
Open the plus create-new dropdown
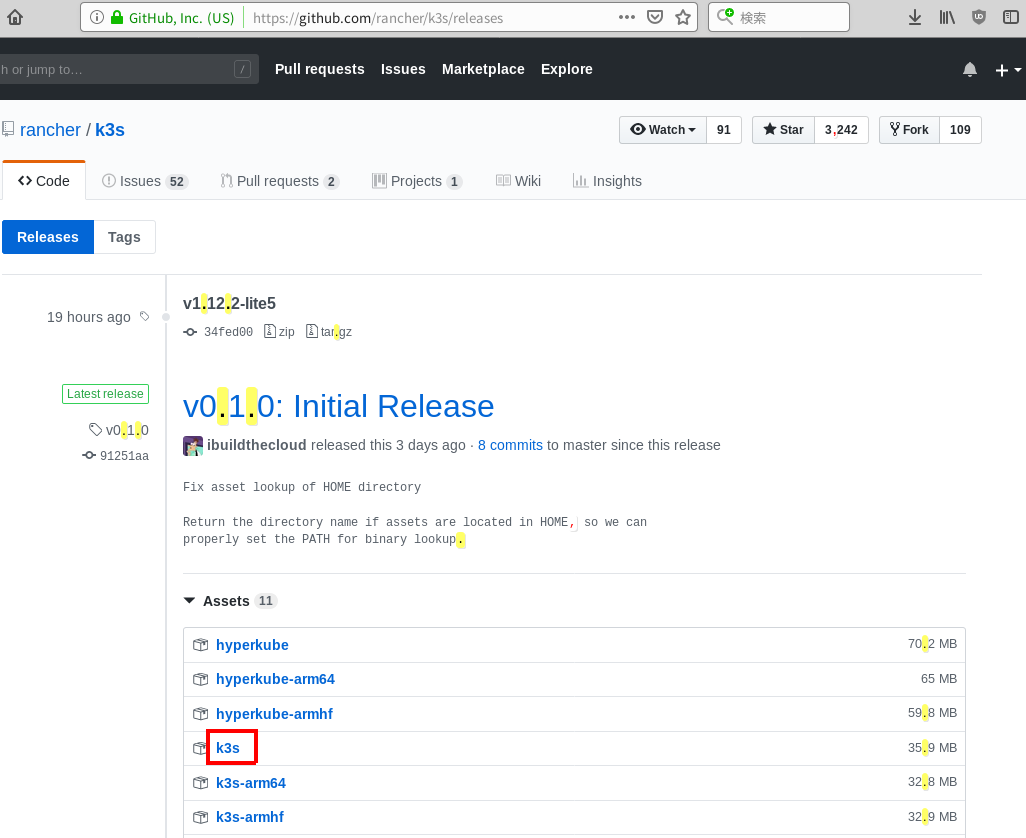click(x=1008, y=70)
